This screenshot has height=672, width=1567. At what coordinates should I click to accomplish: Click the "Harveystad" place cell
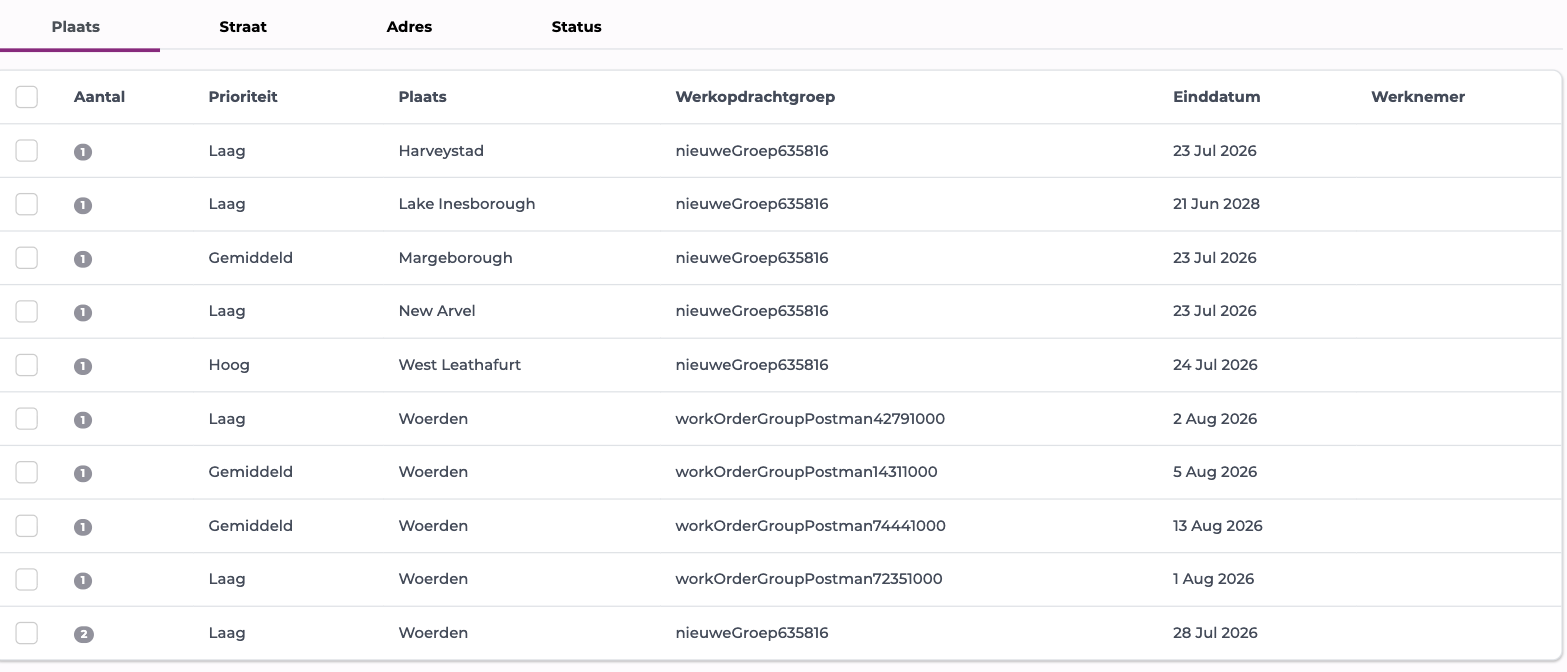pos(441,151)
